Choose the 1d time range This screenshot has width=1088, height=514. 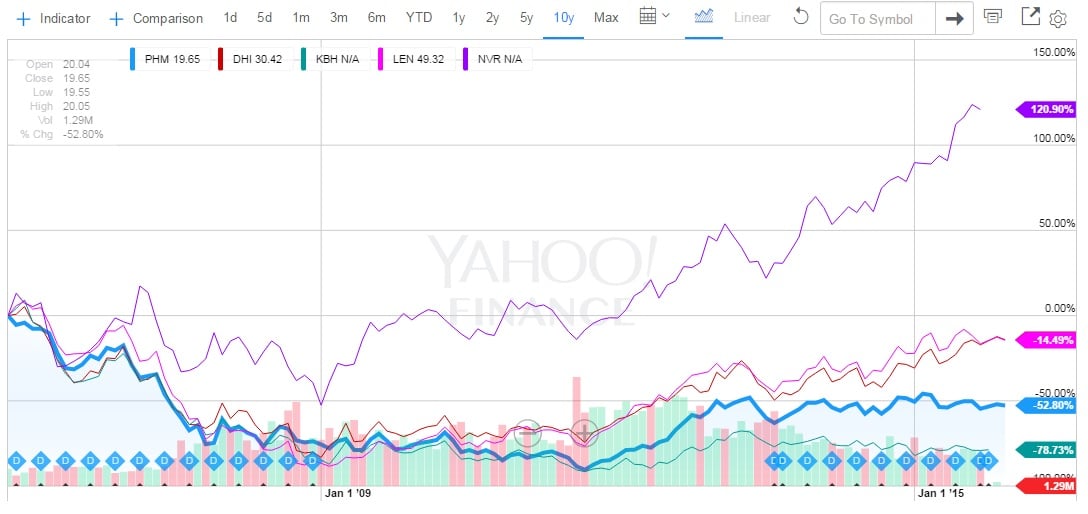tap(230, 18)
